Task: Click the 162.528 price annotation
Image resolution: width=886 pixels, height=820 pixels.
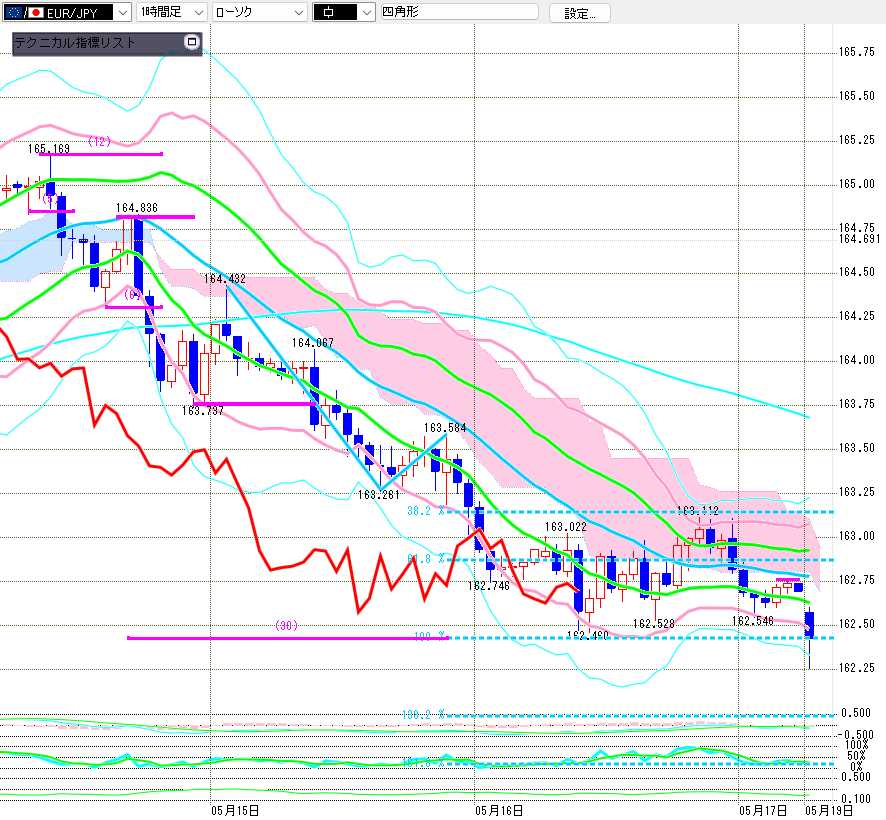Action: tap(654, 624)
